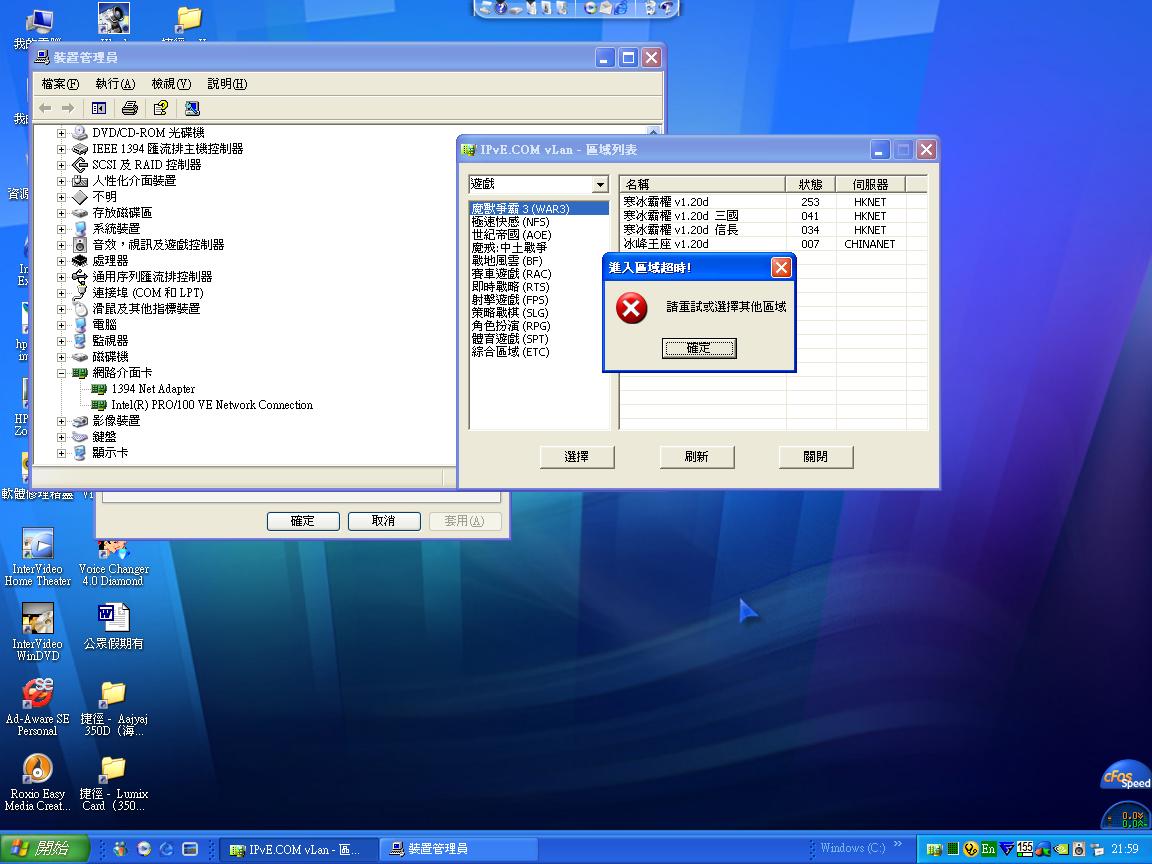Open the 執行(A) menu in Device Manager
This screenshot has height=864, width=1152.
point(115,84)
